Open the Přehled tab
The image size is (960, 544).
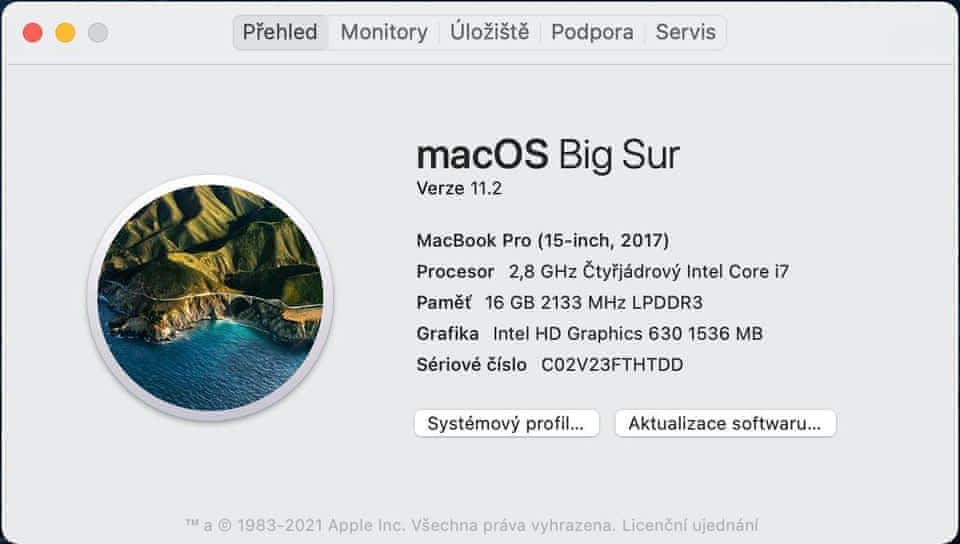(x=280, y=32)
